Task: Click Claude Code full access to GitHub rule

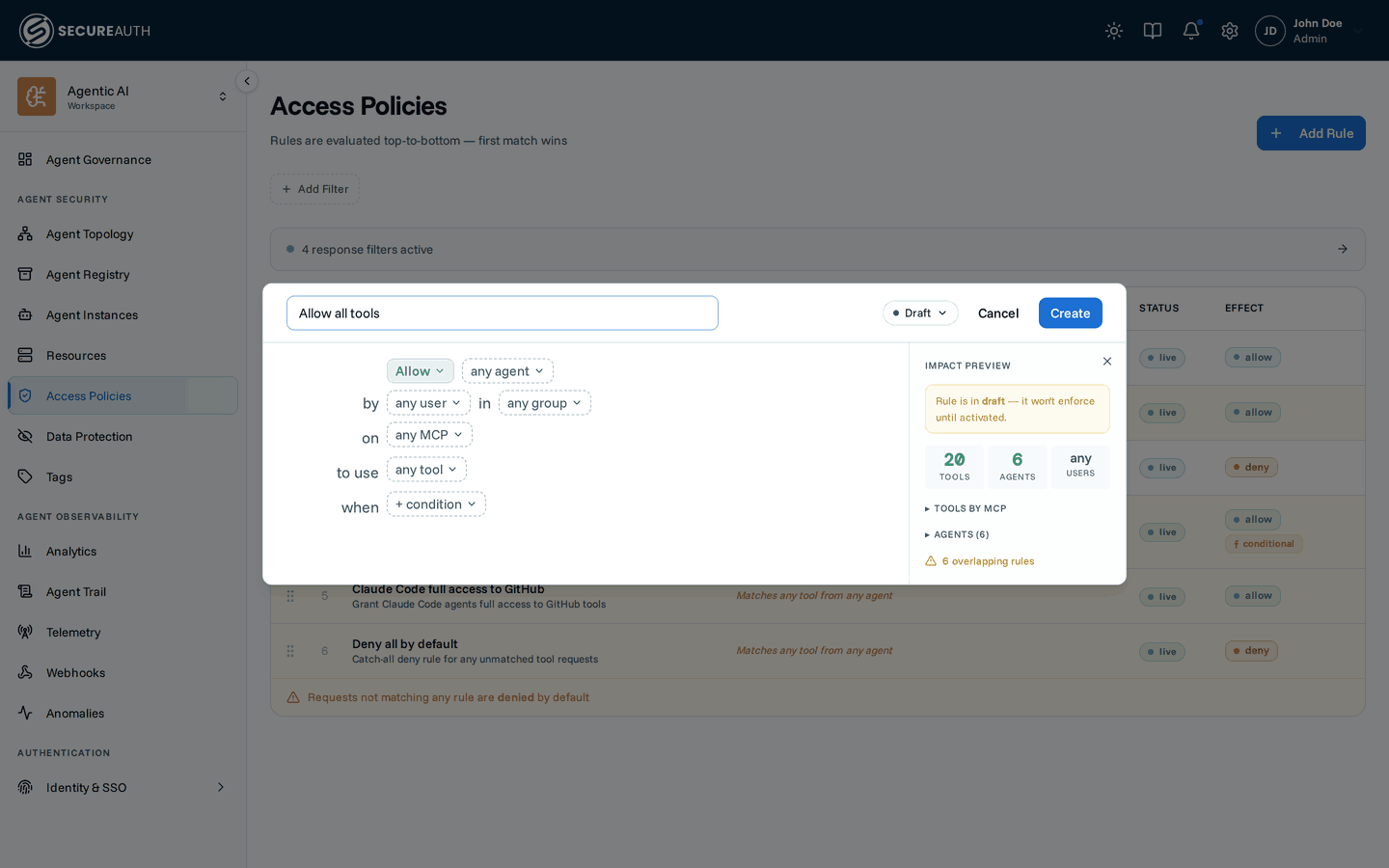Action: [x=449, y=589]
